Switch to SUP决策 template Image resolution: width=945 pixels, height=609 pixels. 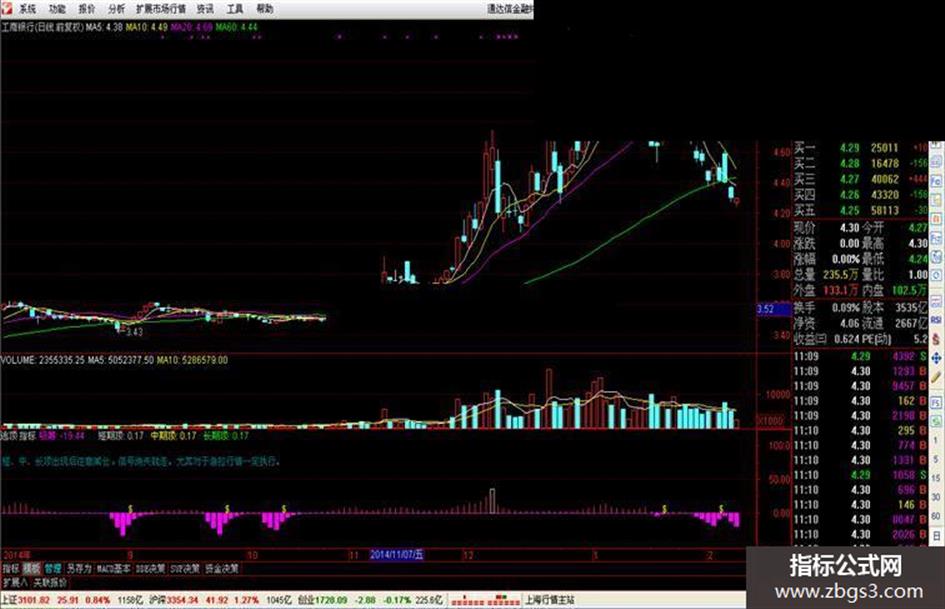185,569
